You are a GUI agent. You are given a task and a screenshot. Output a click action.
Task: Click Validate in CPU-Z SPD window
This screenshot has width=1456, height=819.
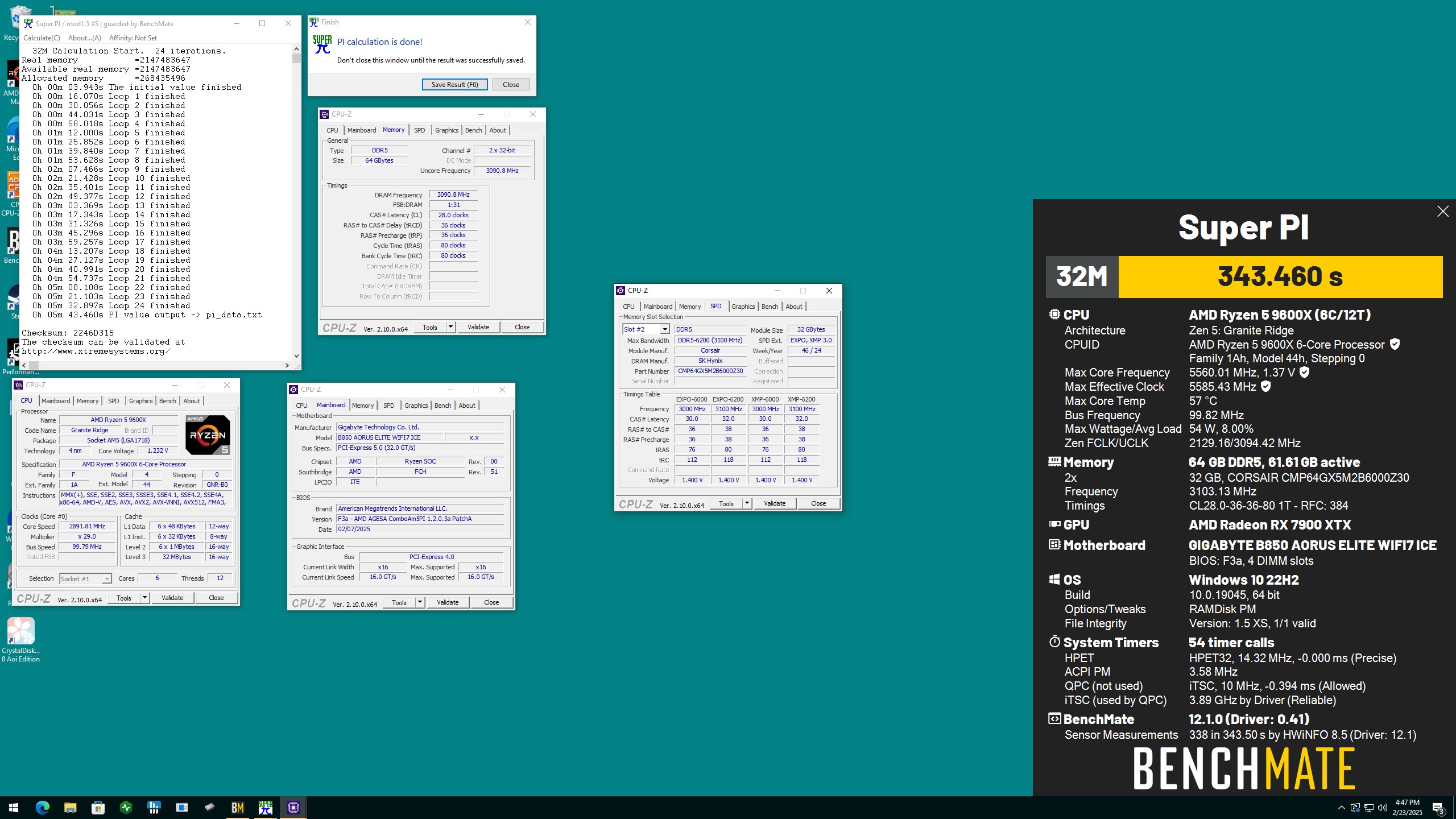point(775,503)
